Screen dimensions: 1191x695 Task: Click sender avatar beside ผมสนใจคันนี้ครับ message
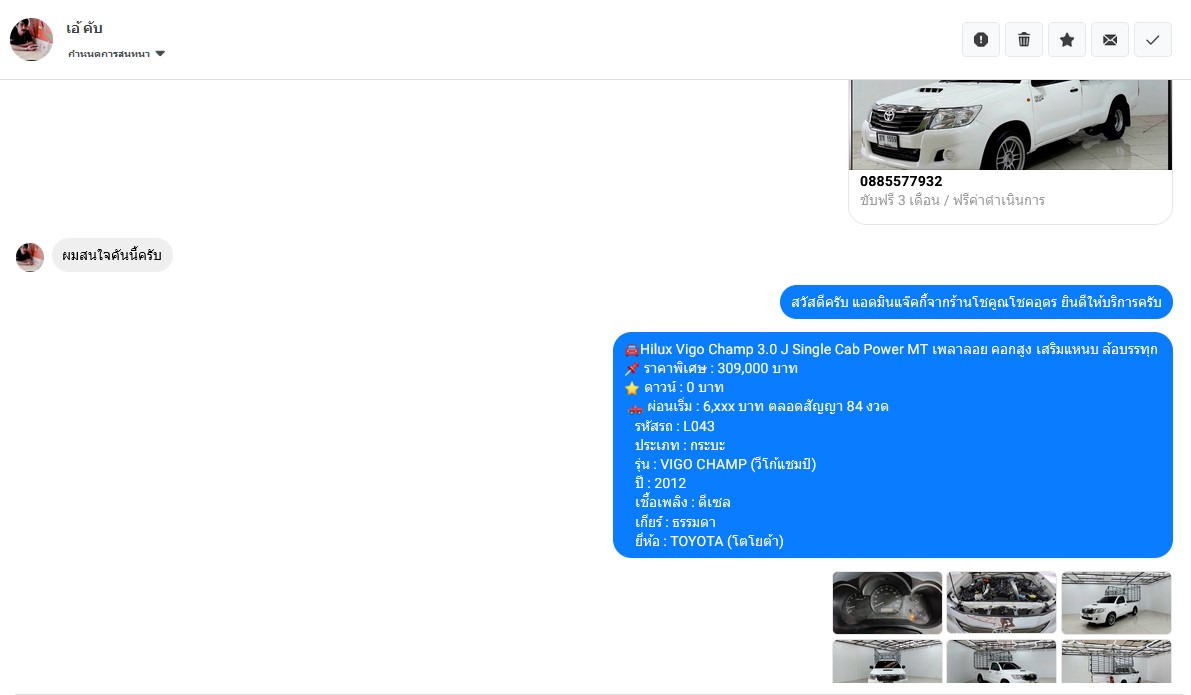click(x=30, y=257)
